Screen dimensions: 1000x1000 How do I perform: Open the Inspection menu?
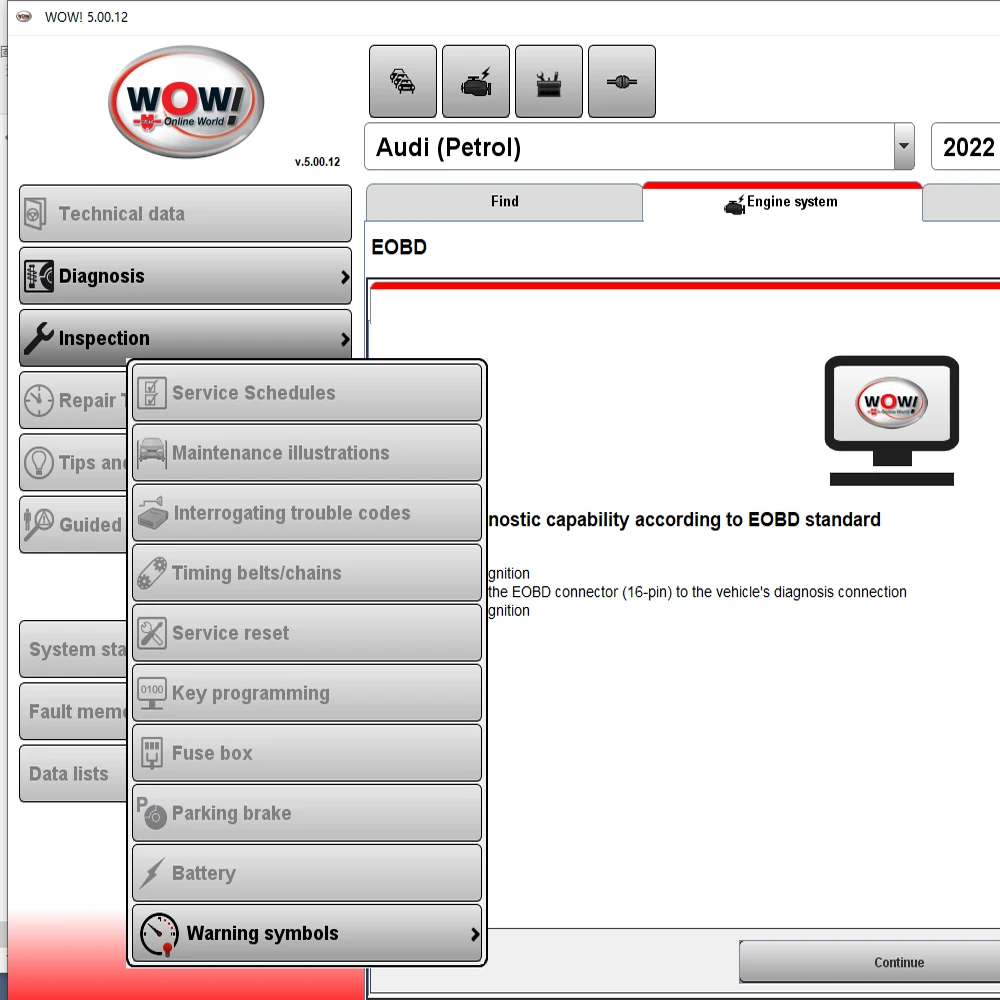[186, 337]
